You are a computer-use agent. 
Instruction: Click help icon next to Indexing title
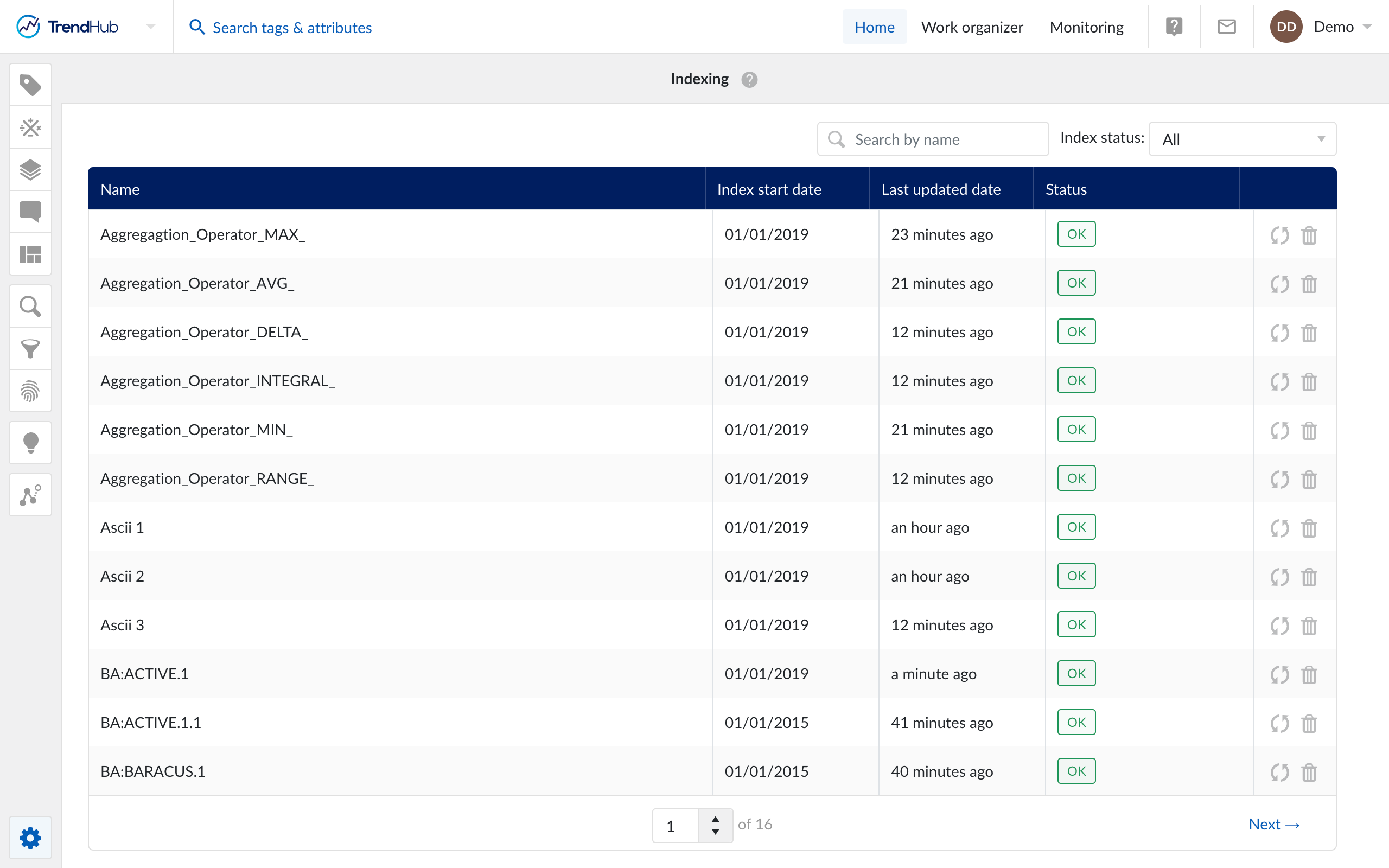[749, 79]
